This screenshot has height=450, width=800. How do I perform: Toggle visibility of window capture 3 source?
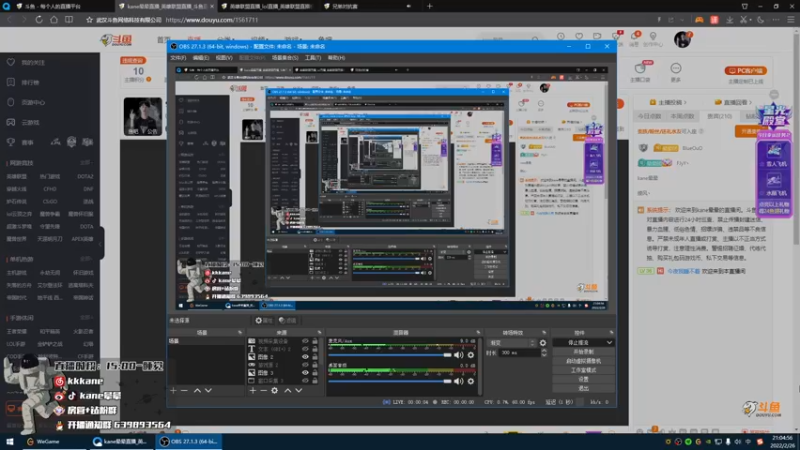[305, 381]
